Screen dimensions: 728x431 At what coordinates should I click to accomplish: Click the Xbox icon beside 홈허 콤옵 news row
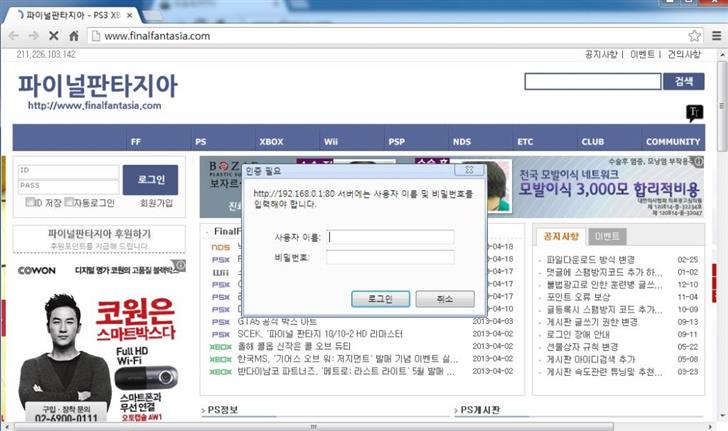(x=221, y=346)
